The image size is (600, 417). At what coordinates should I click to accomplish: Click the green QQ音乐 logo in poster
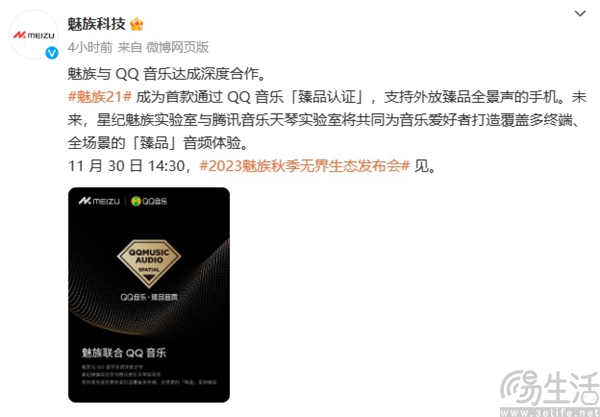pyautogui.click(x=149, y=201)
